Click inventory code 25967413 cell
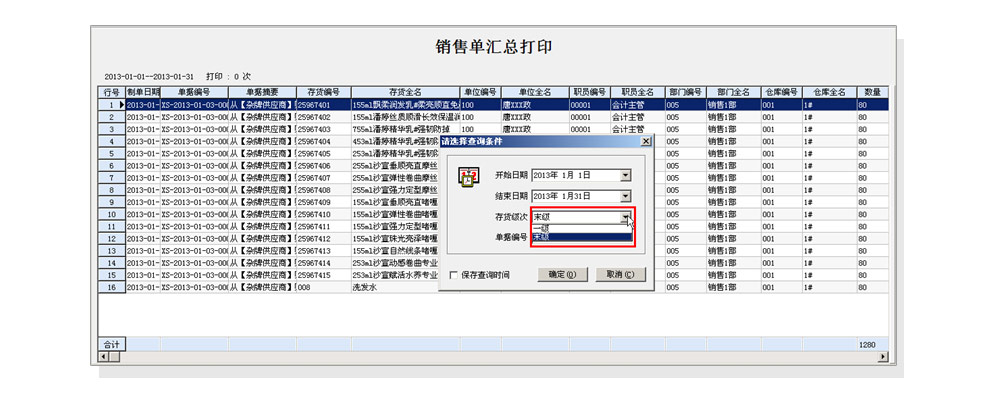This screenshot has width=1000, height=418. point(323,251)
